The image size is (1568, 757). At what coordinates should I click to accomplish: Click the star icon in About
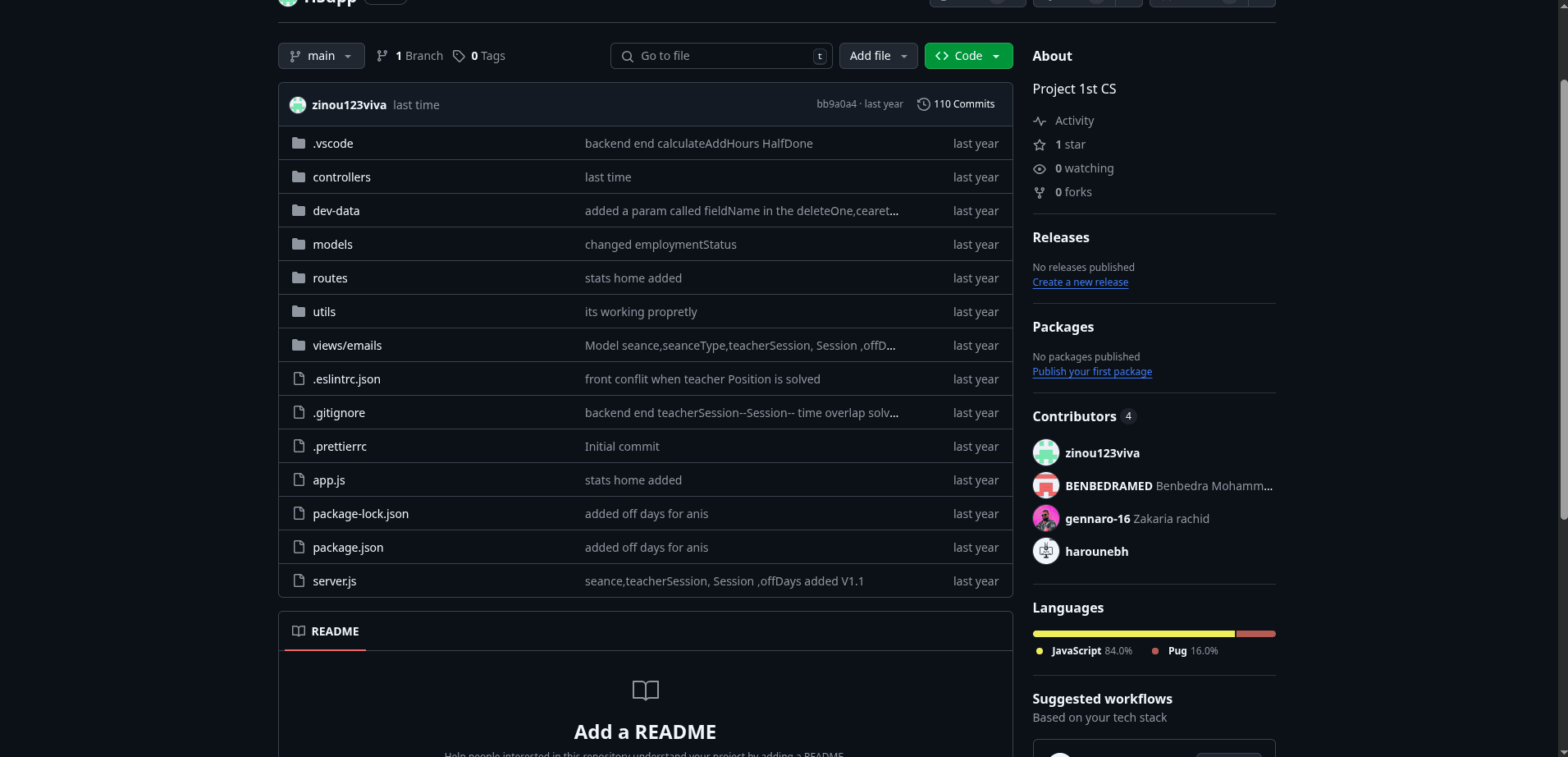pos(1040,145)
